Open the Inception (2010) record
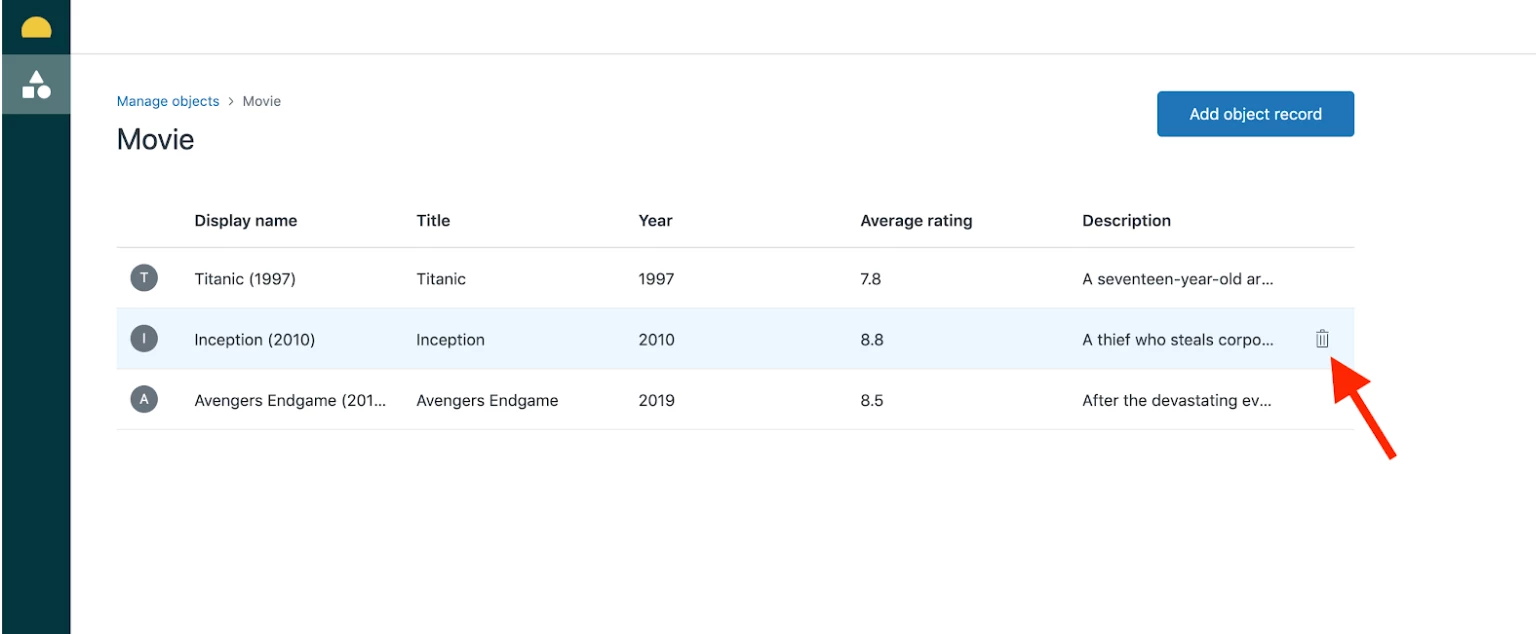Image resolution: width=1536 pixels, height=634 pixels. 255,340
